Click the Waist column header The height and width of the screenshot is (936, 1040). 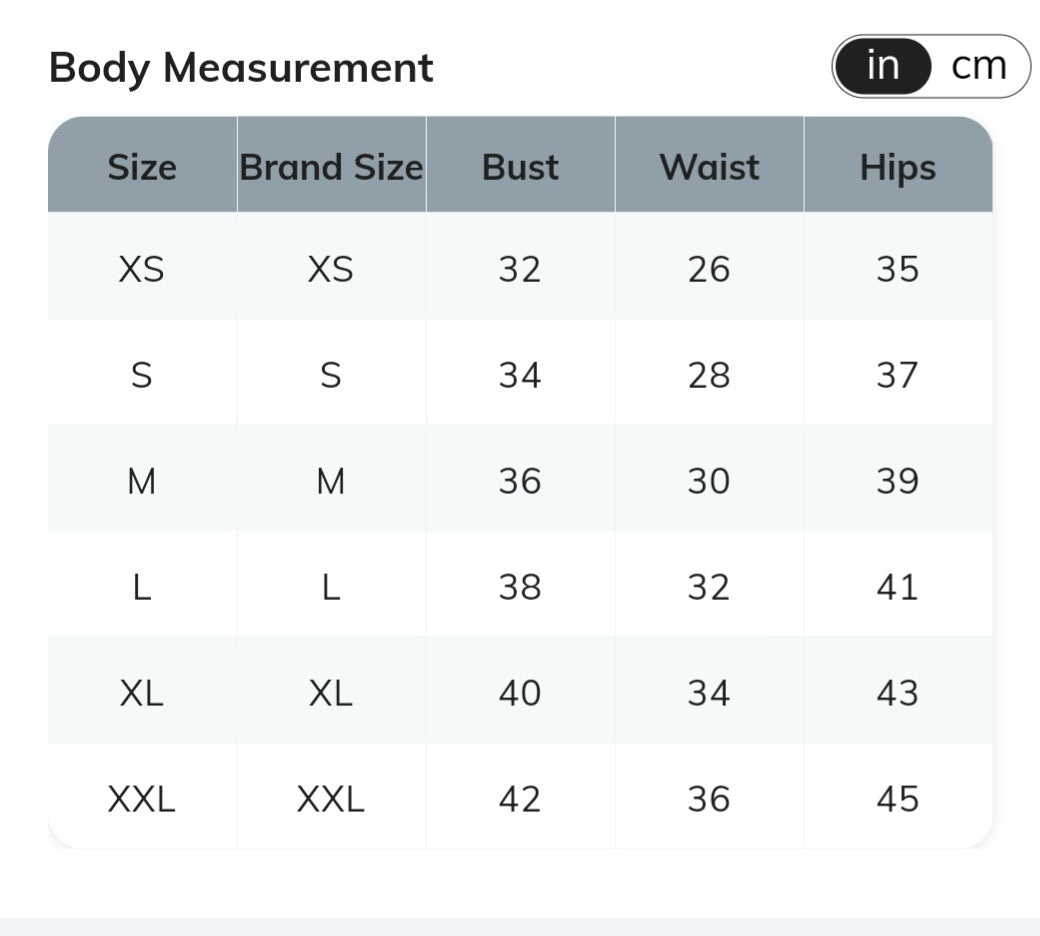point(709,166)
